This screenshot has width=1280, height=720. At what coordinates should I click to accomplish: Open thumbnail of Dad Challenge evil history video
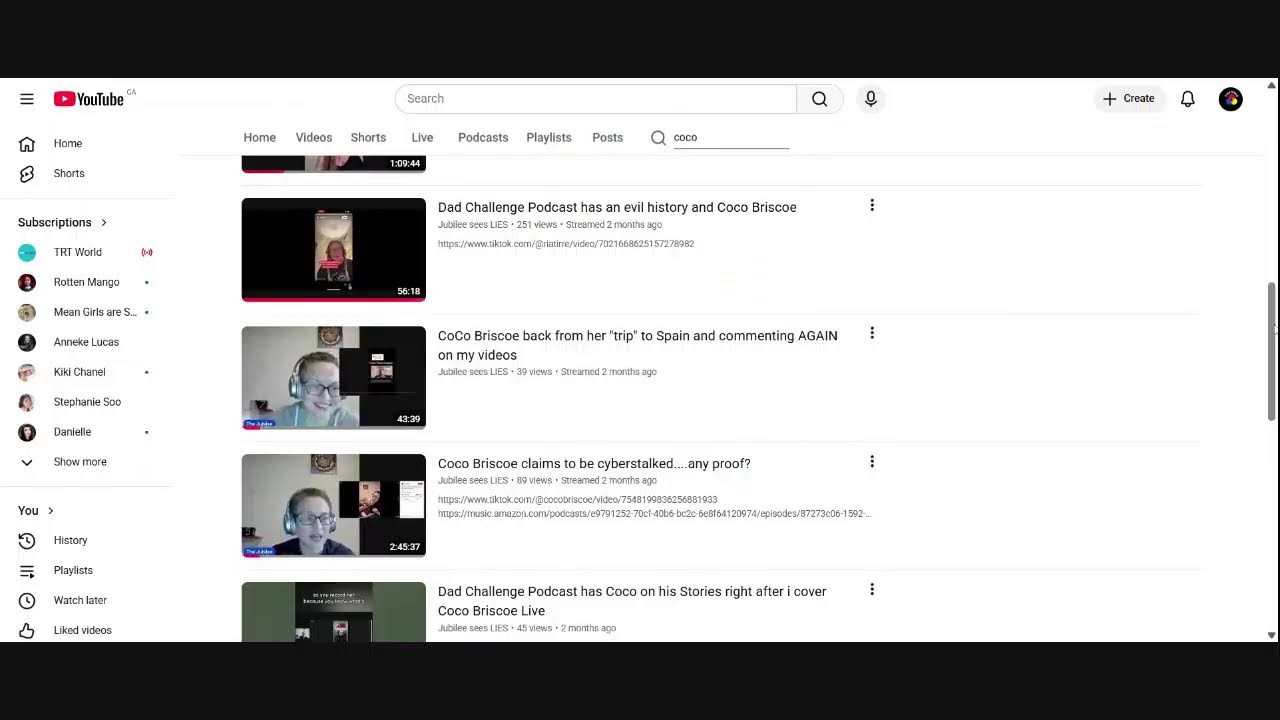[333, 250]
